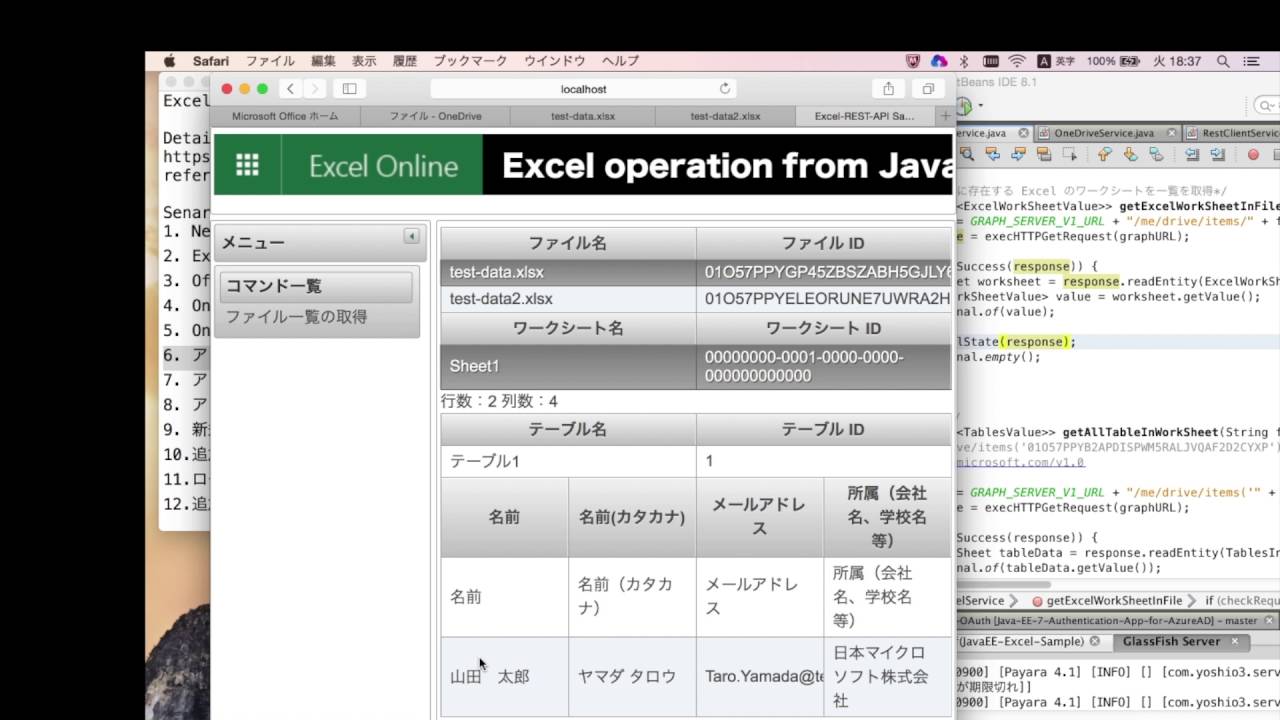Switch to test-data.xlsx tab
Screen dimensions: 1280x720
click(583, 116)
